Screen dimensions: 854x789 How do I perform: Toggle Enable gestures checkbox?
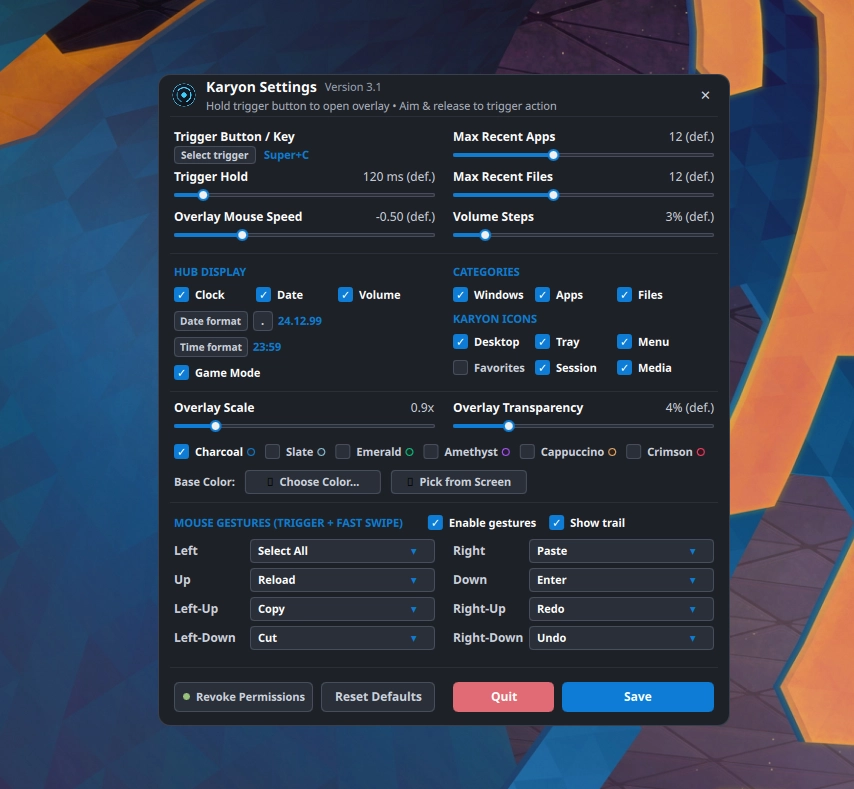tap(435, 523)
